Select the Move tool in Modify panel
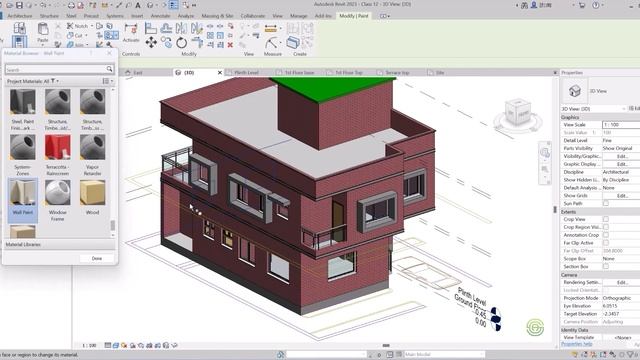Viewport: 640px width, 360px height. pos(151,42)
